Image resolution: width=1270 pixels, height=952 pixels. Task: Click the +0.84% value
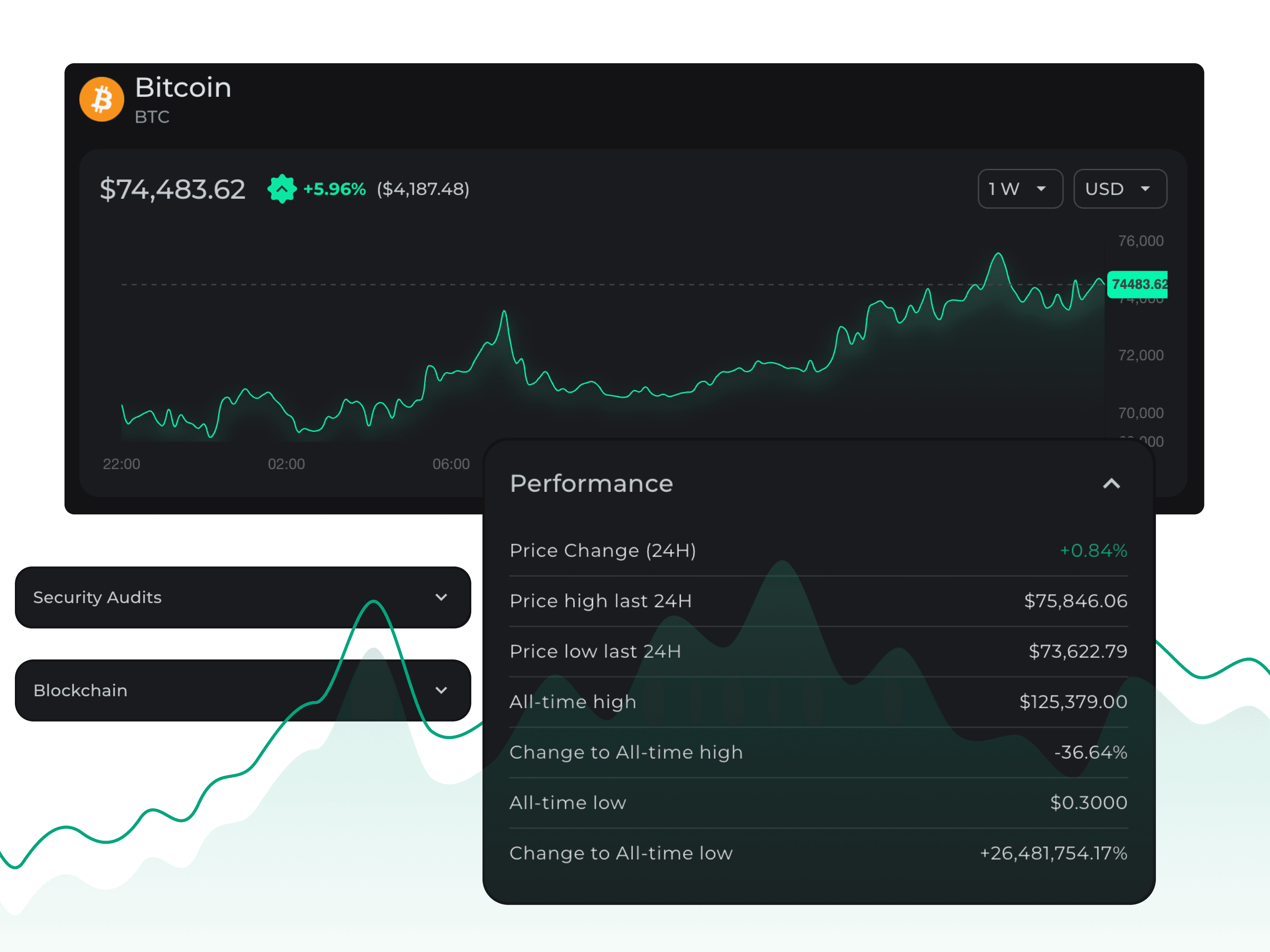click(1093, 550)
